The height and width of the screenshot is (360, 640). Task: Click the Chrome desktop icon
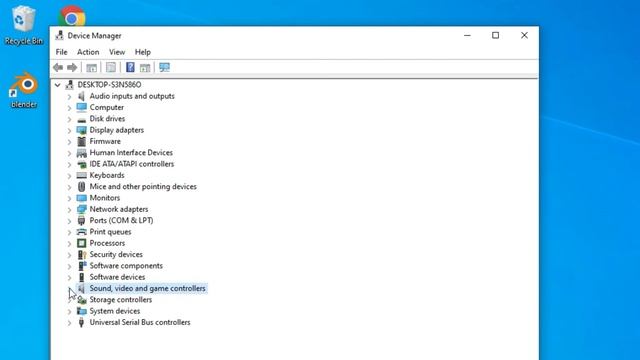(72, 16)
